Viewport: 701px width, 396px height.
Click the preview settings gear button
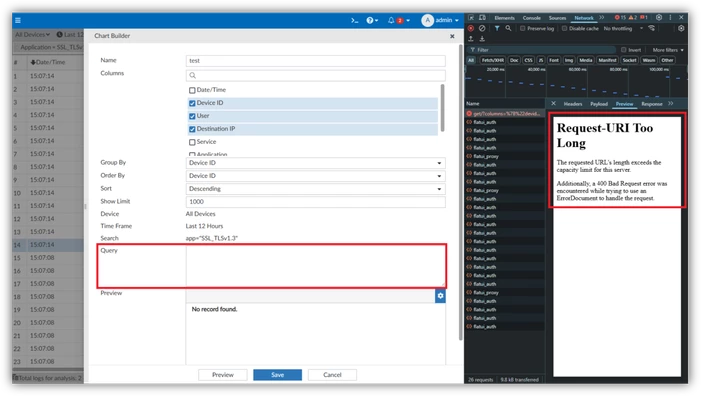tap(440, 296)
